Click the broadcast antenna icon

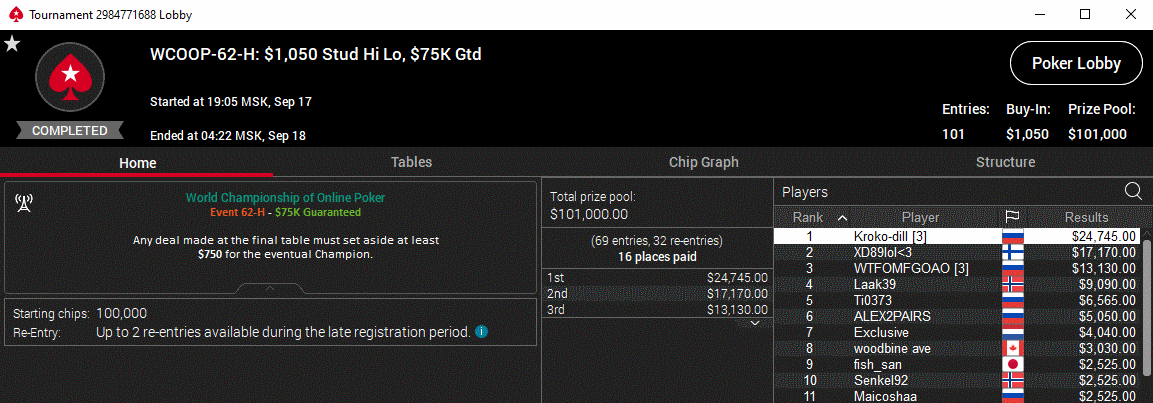click(24, 203)
